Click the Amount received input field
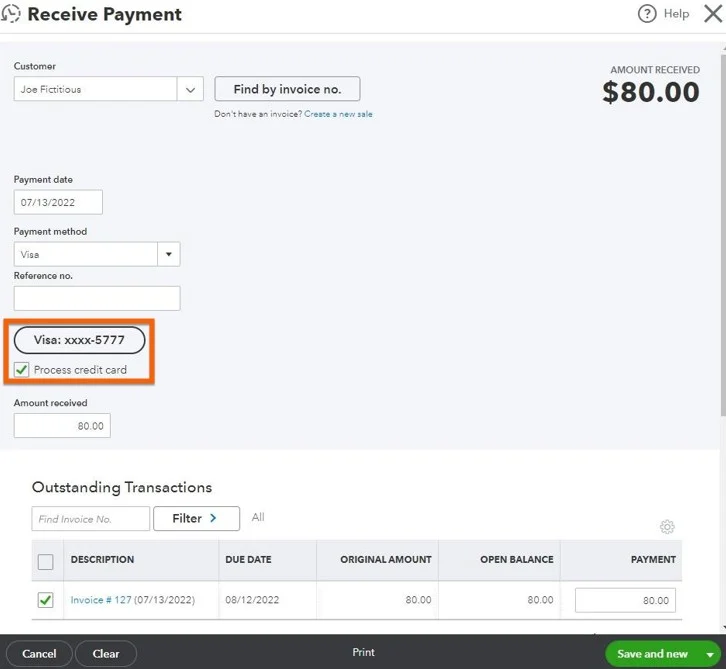The width and height of the screenshot is (726, 669). (x=62, y=425)
